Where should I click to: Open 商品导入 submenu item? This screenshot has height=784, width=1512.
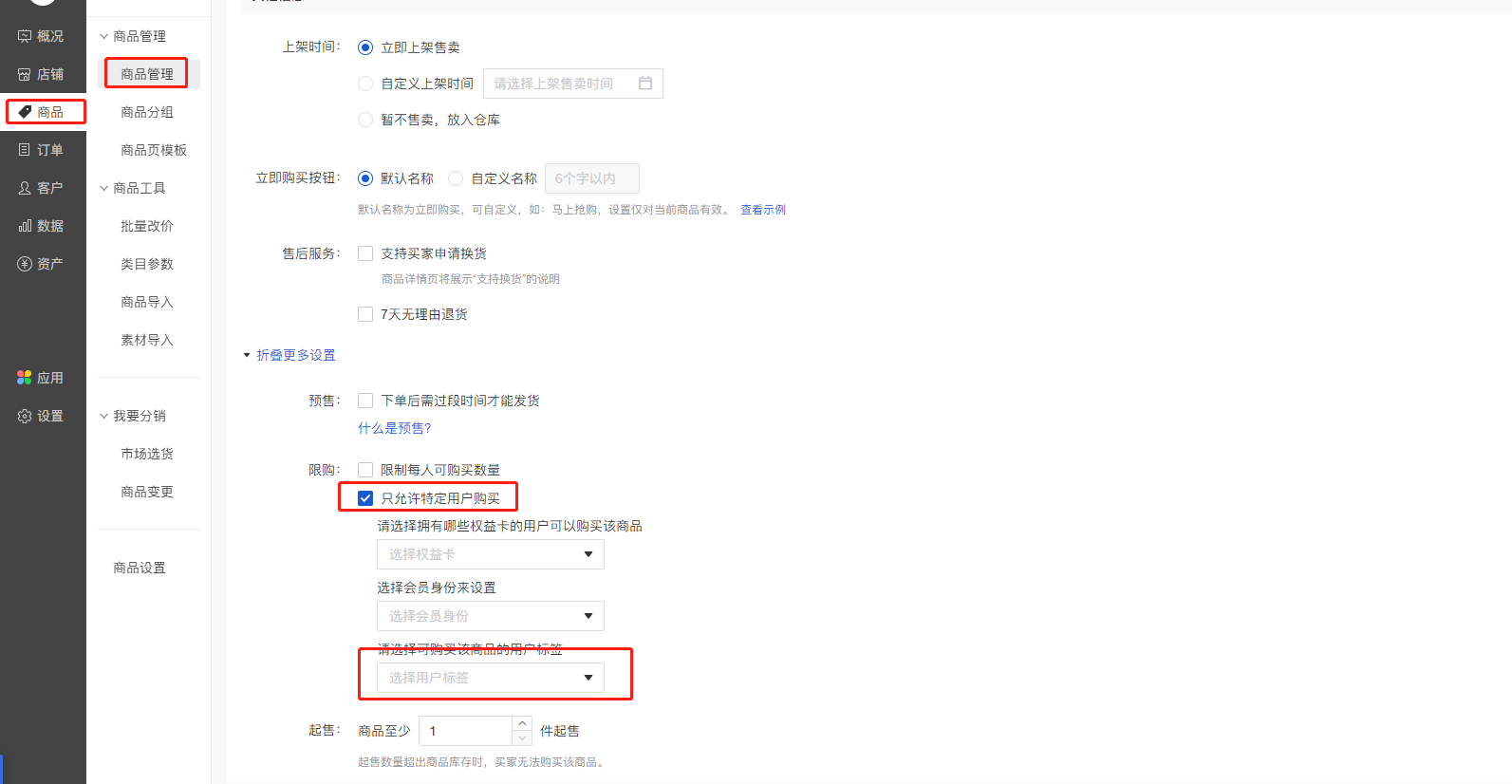tap(147, 302)
